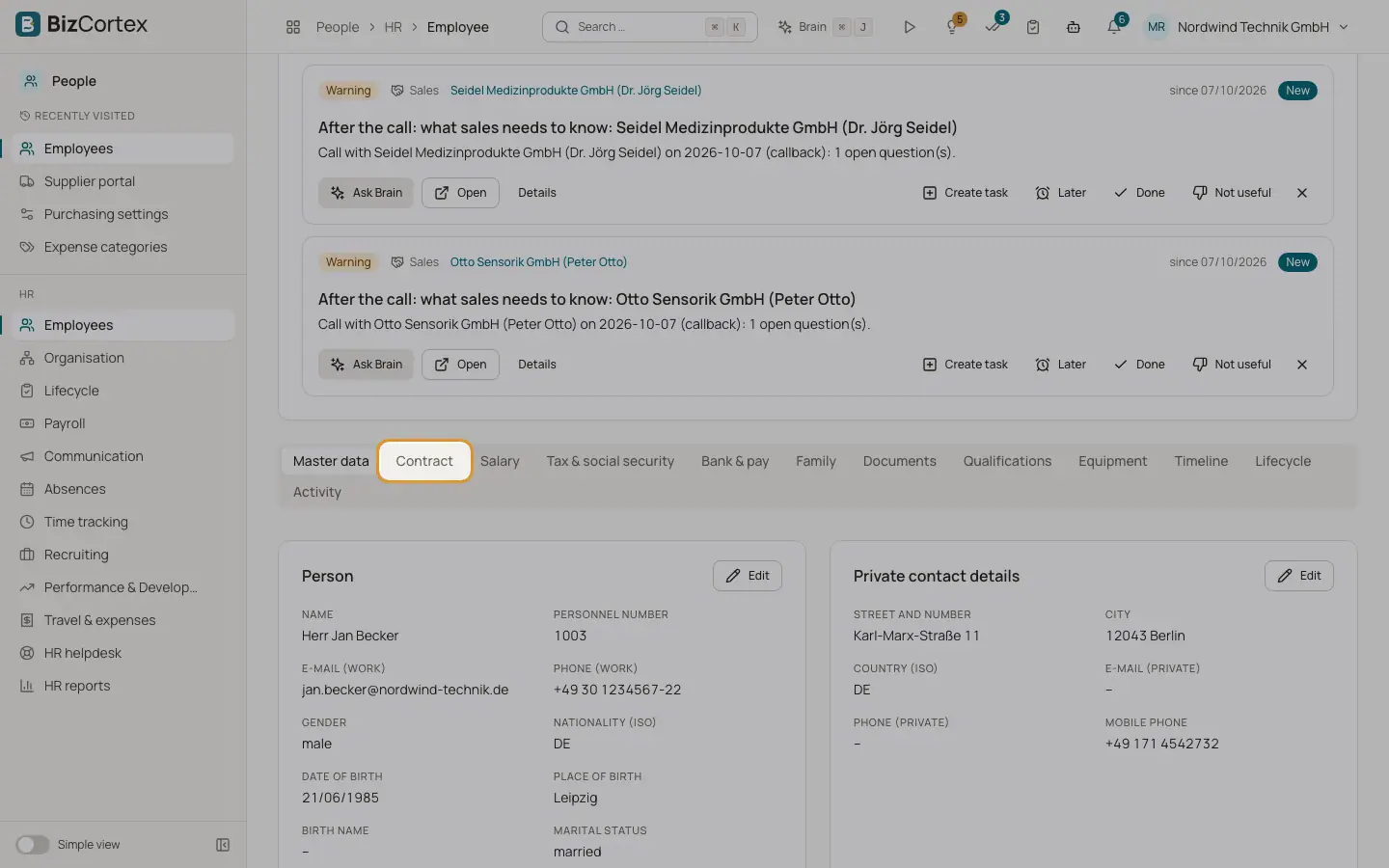Edit the Person section
Screen dimensions: 1389x868
[x=748, y=576]
